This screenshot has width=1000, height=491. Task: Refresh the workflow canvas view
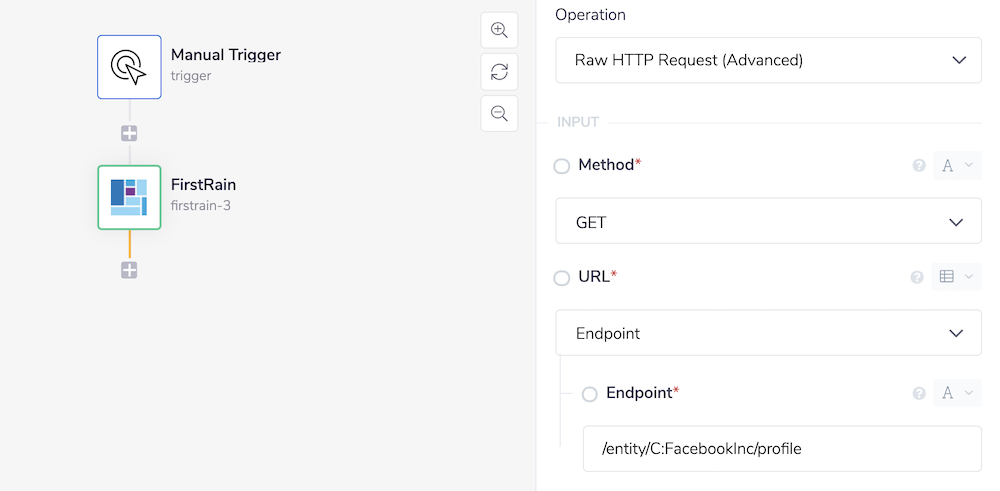pos(499,72)
